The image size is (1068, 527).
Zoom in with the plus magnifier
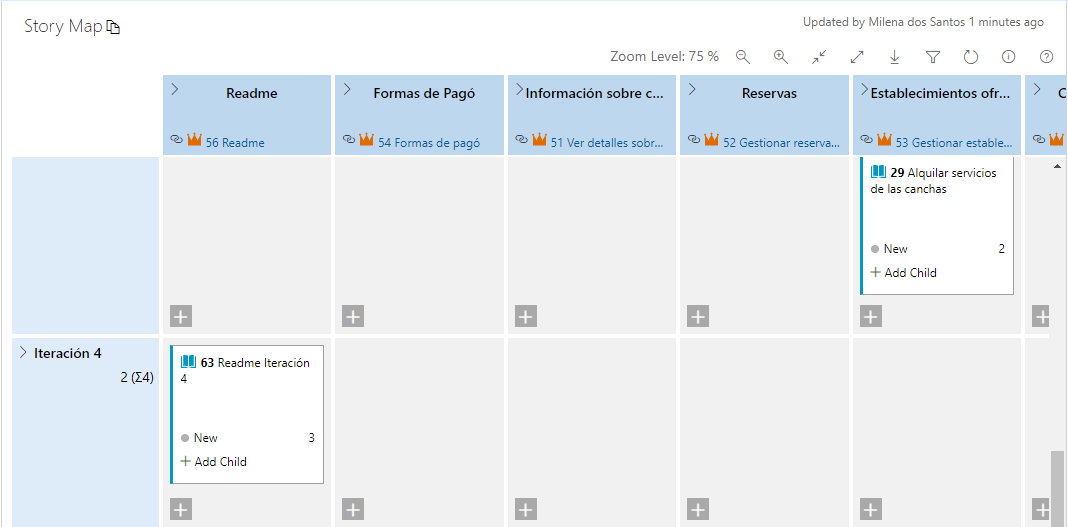pyautogui.click(x=781, y=57)
